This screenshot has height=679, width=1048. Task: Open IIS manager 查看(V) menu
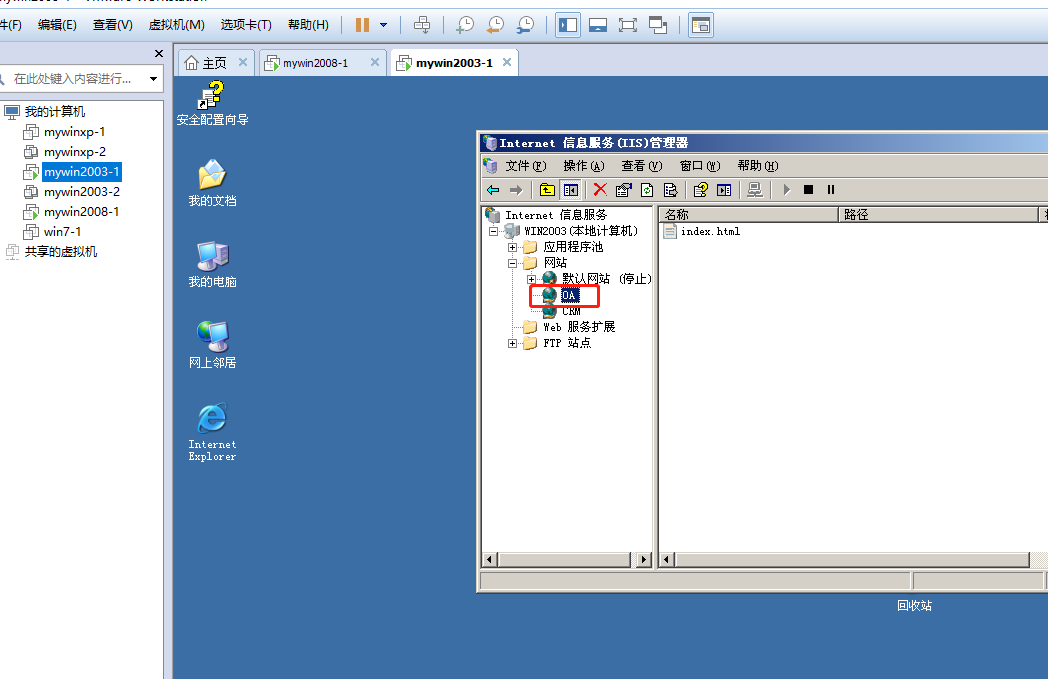(642, 166)
